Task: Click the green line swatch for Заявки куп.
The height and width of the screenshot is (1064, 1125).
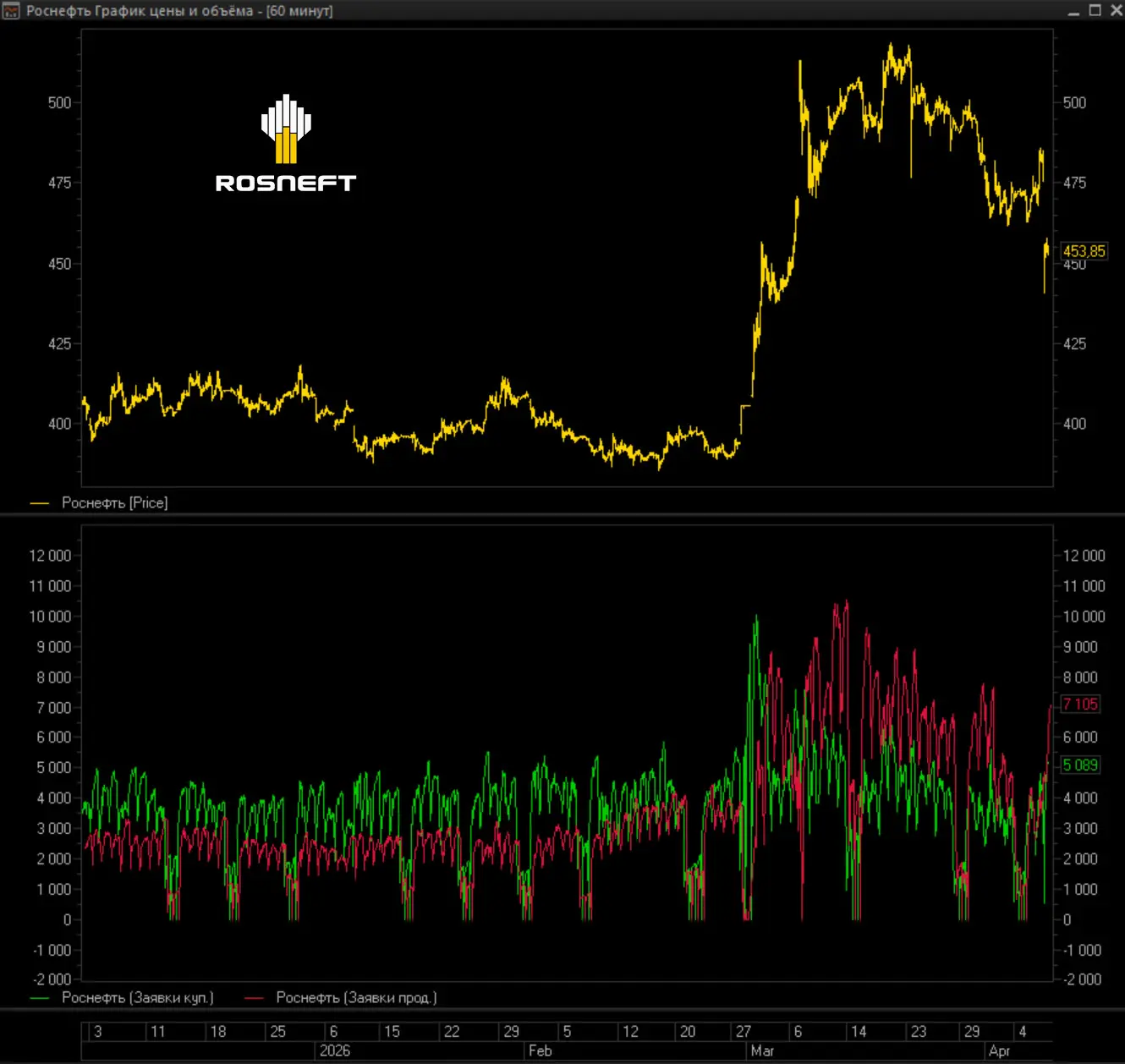Action: [x=40, y=998]
